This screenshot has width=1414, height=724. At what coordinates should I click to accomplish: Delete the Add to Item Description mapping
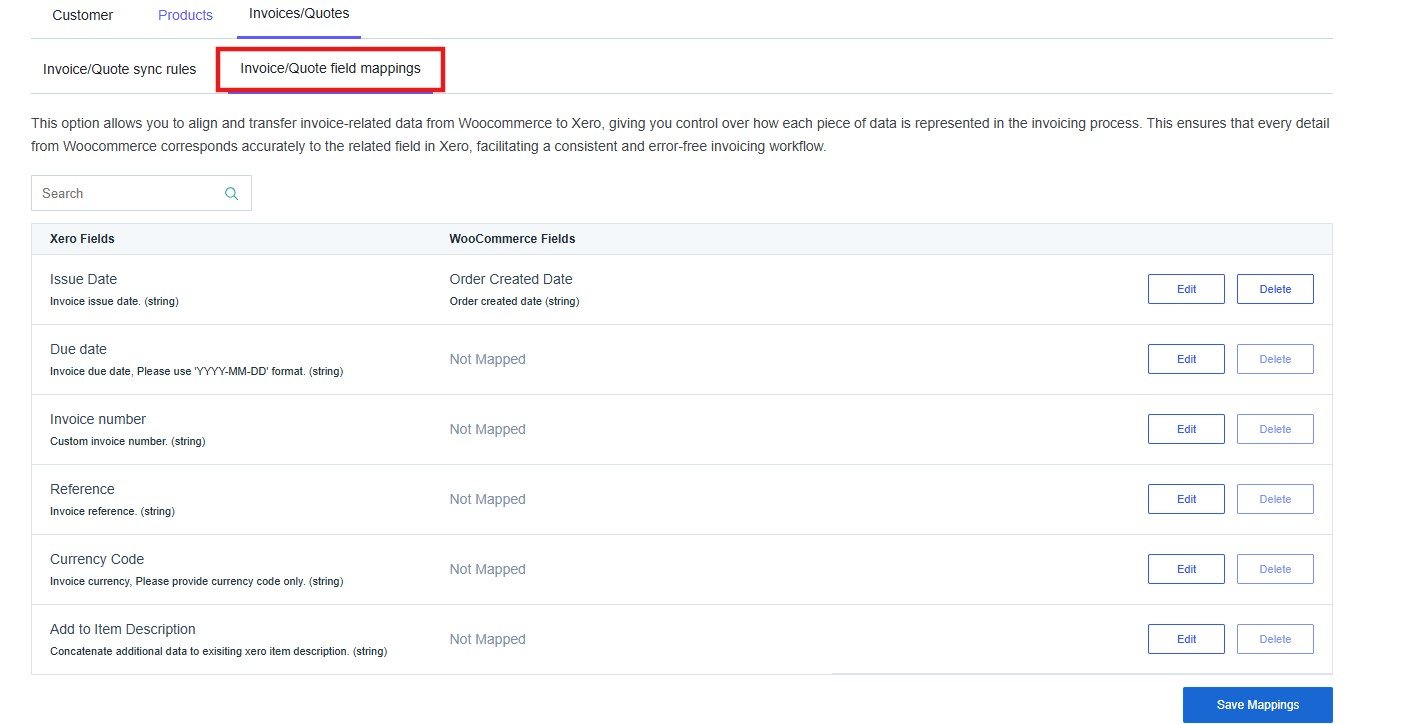pos(1275,639)
